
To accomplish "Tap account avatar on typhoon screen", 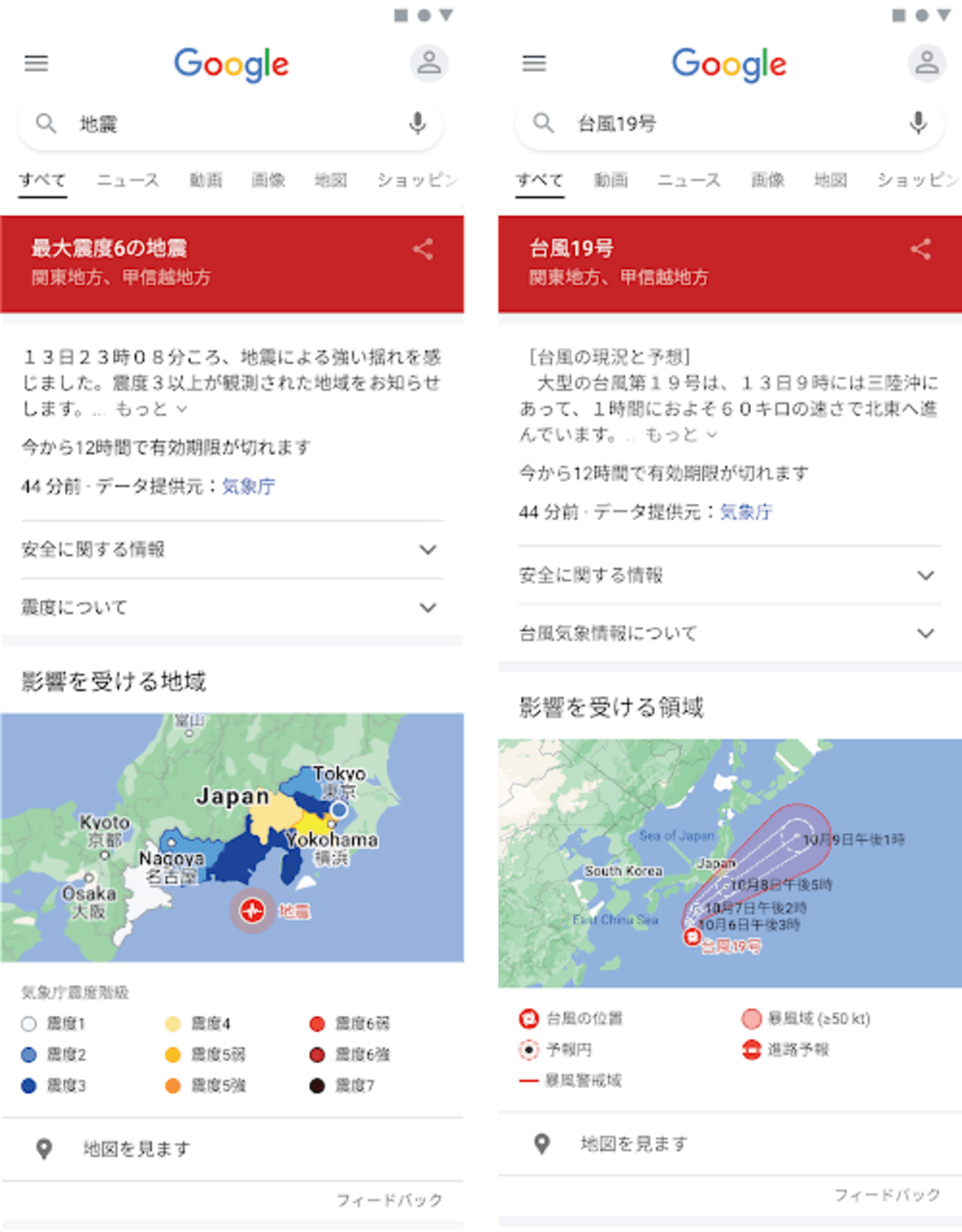I will point(927,63).
